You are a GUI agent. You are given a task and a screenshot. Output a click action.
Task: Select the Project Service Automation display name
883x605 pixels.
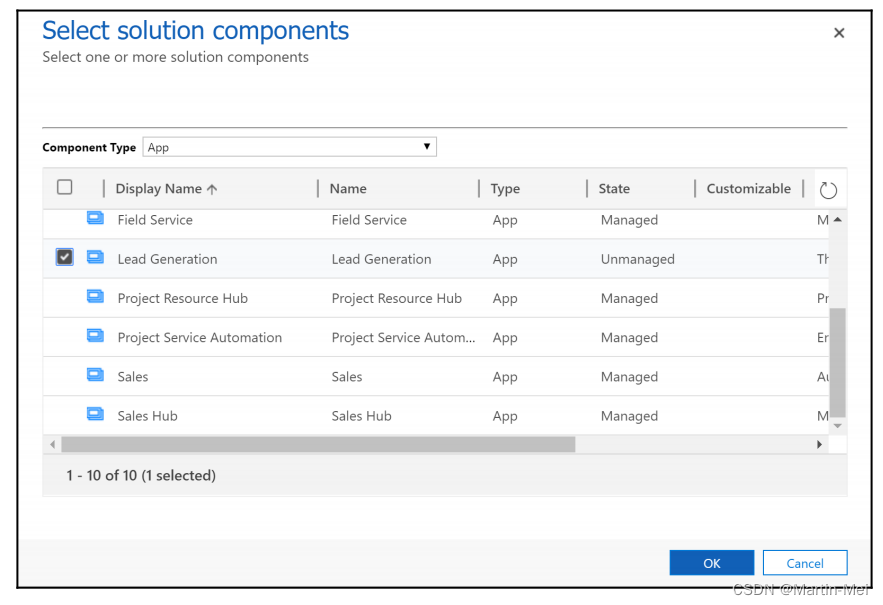point(199,337)
